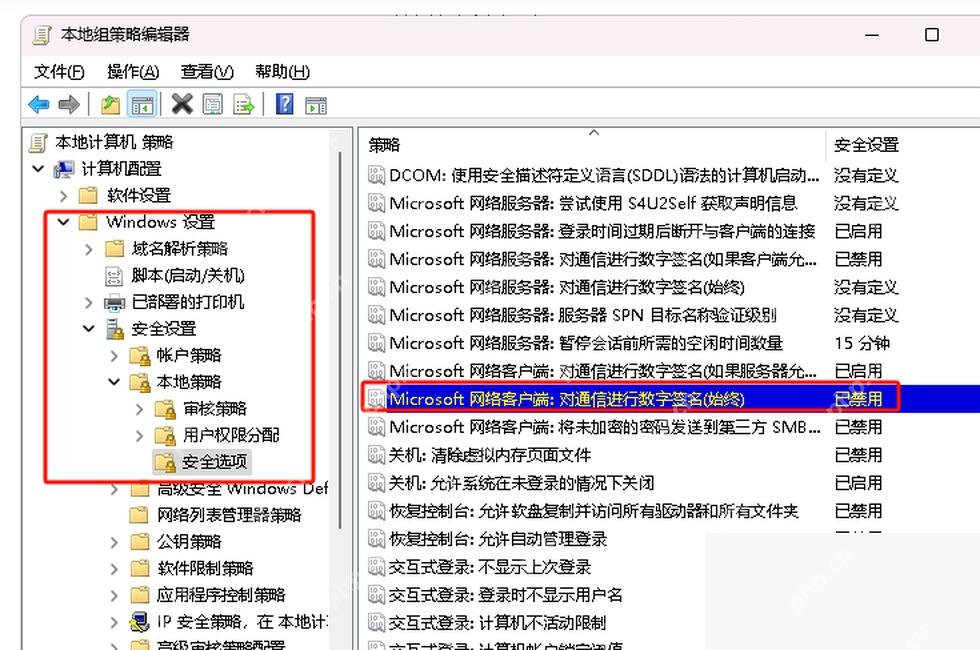The width and height of the screenshot is (980, 650).
Task: Click the 已部署的打印机 printer icon
Action: pyautogui.click(x=114, y=302)
